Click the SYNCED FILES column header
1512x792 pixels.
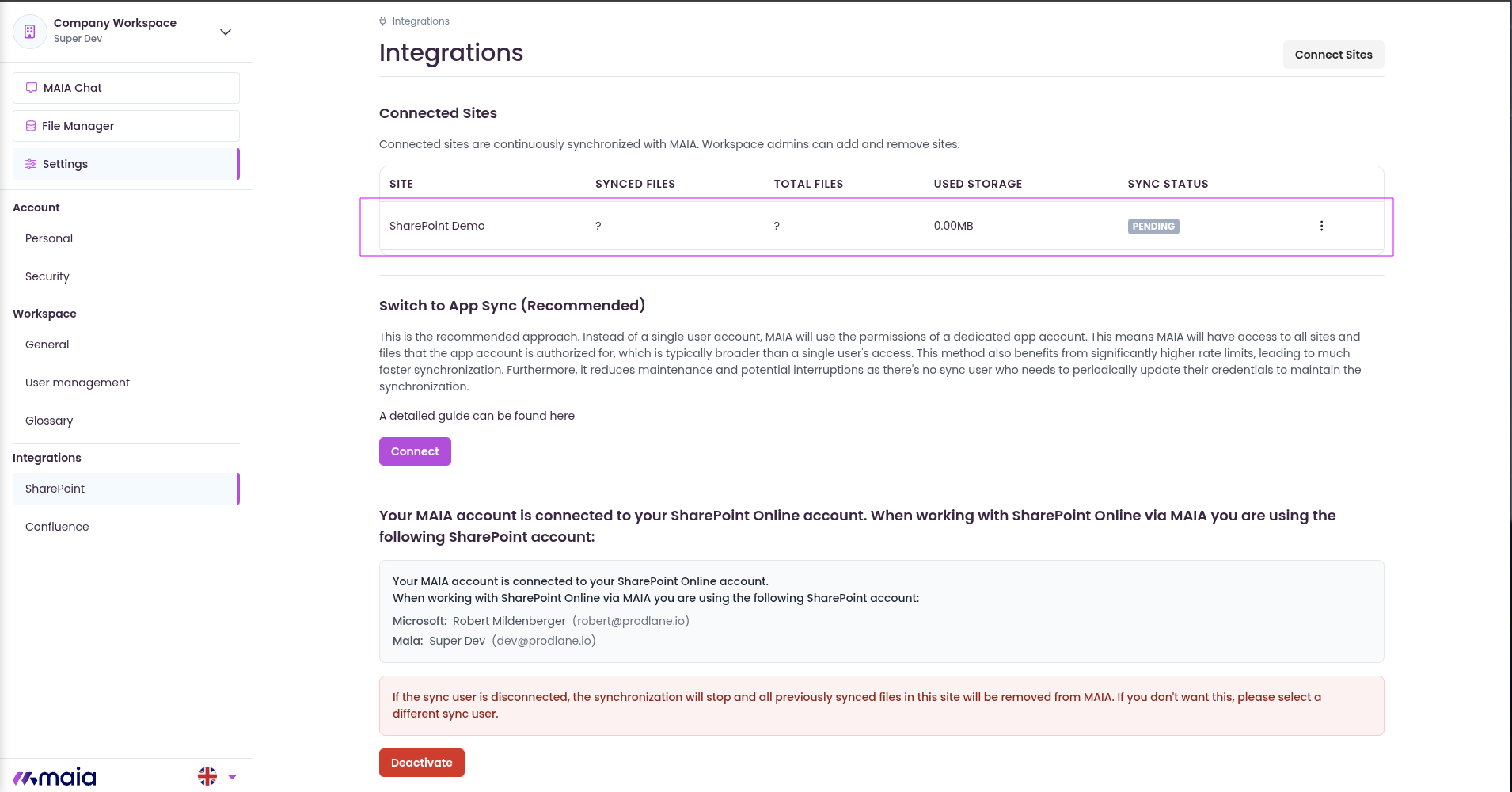636,184
